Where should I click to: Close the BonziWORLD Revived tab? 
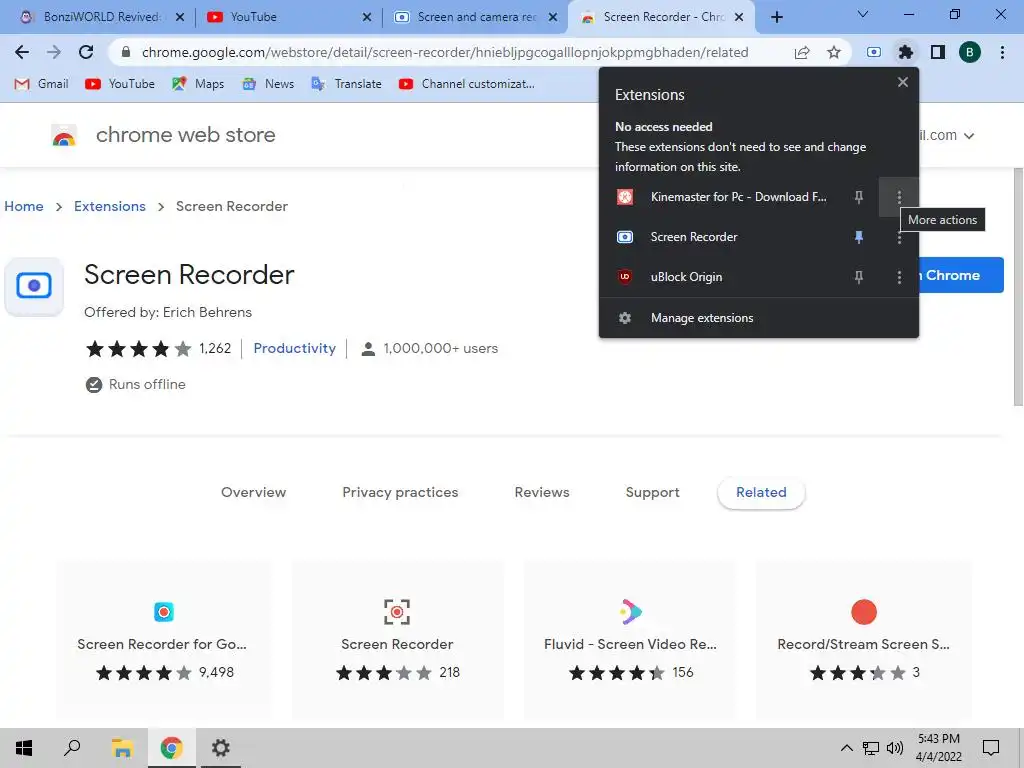point(180,17)
